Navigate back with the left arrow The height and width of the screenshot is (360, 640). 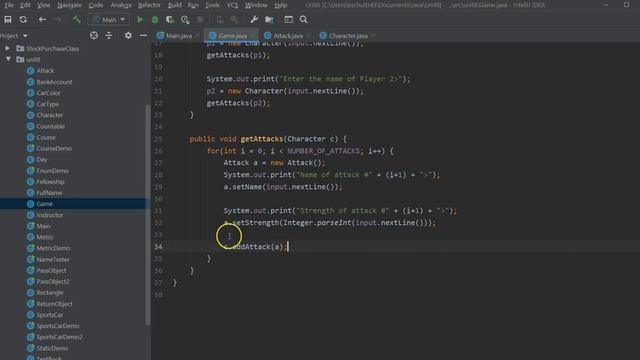42,20
